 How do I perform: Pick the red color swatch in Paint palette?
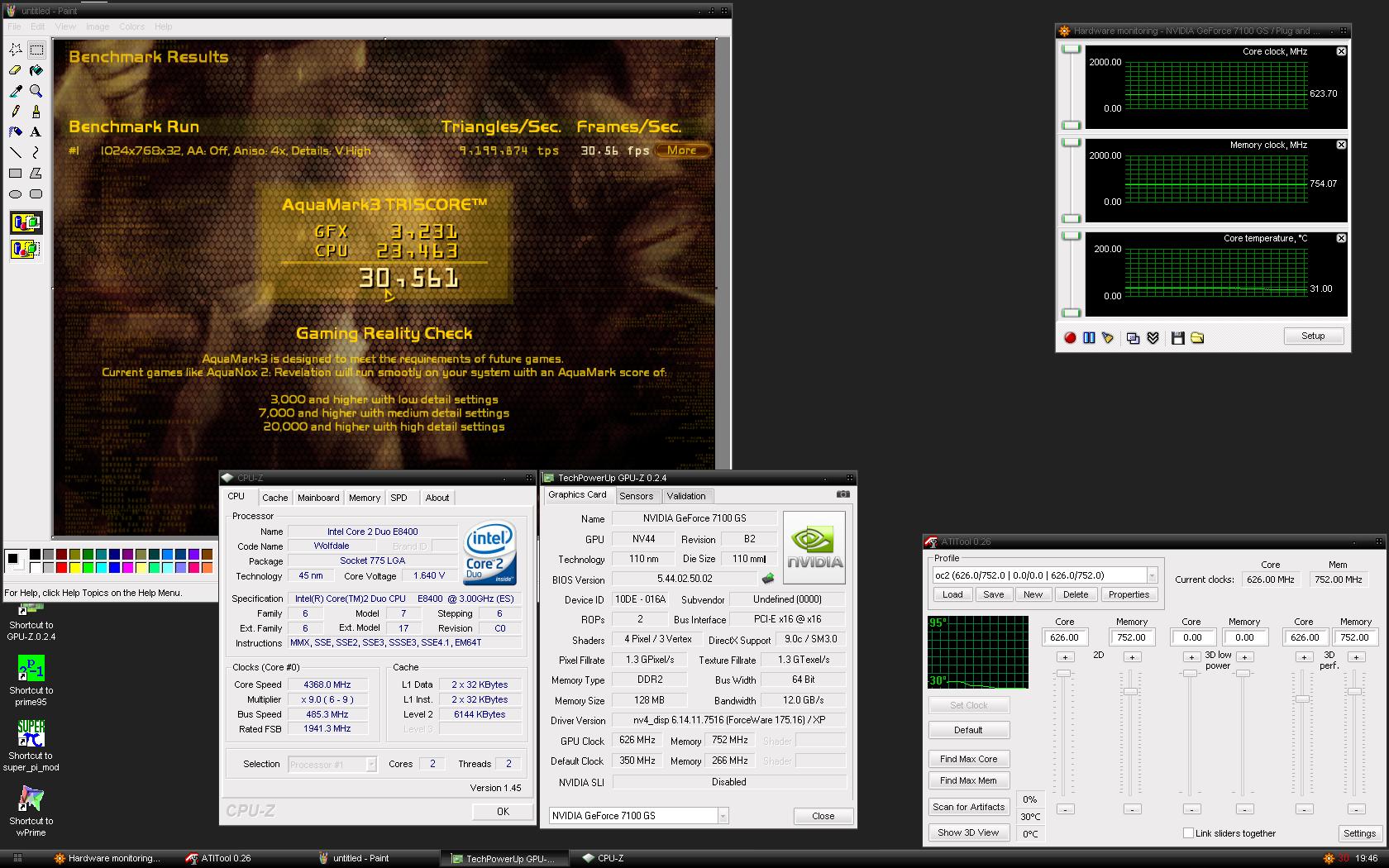(x=62, y=568)
